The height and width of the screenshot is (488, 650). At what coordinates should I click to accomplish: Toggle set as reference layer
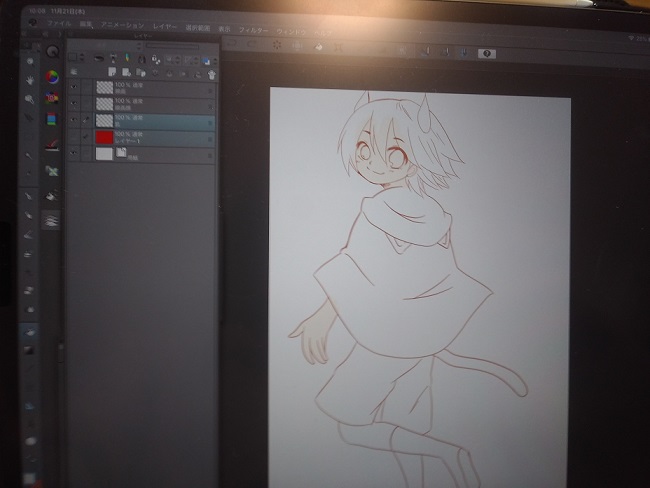point(113,58)
